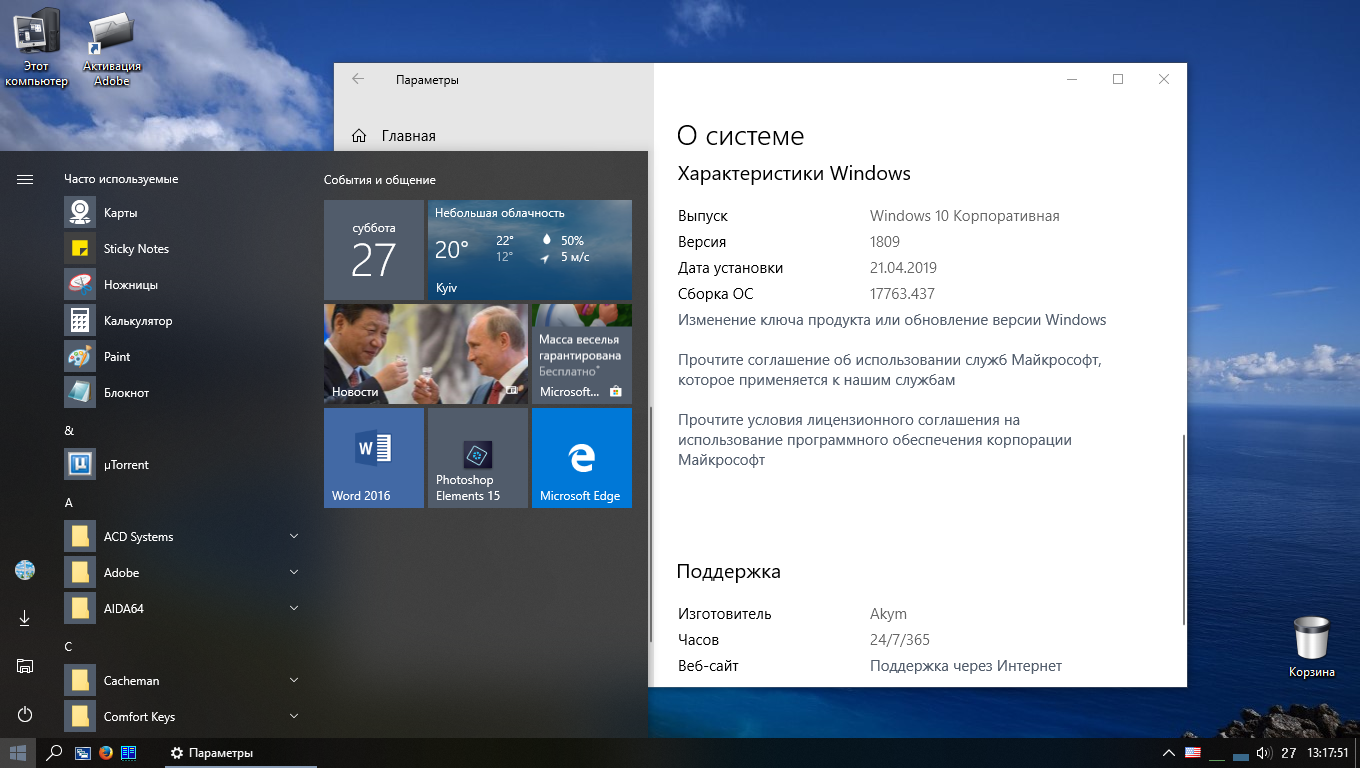The width and height of the screenshot is (1360, 768).
Task: Expand the Adobe folder chevron
Action: click(294, 572)
